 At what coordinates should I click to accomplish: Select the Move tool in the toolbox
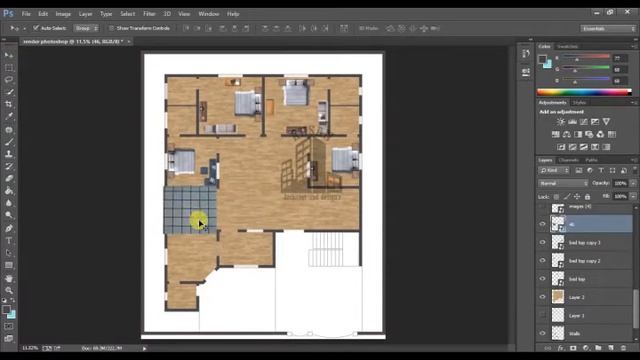point(9,55)
